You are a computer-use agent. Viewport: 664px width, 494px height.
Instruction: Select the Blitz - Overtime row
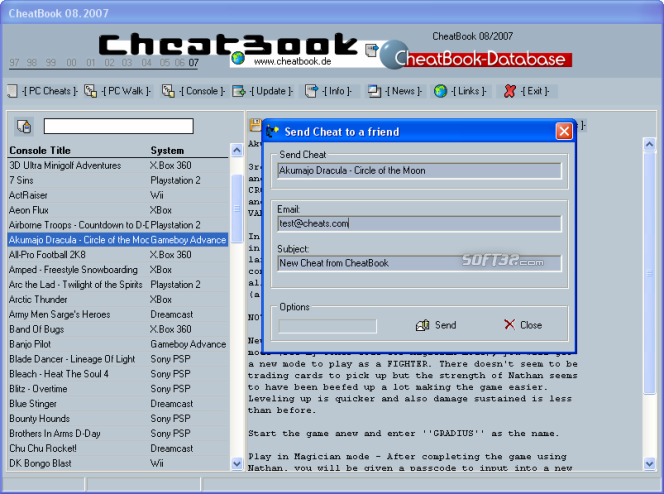pyautogui.click(x=118, y=389)
